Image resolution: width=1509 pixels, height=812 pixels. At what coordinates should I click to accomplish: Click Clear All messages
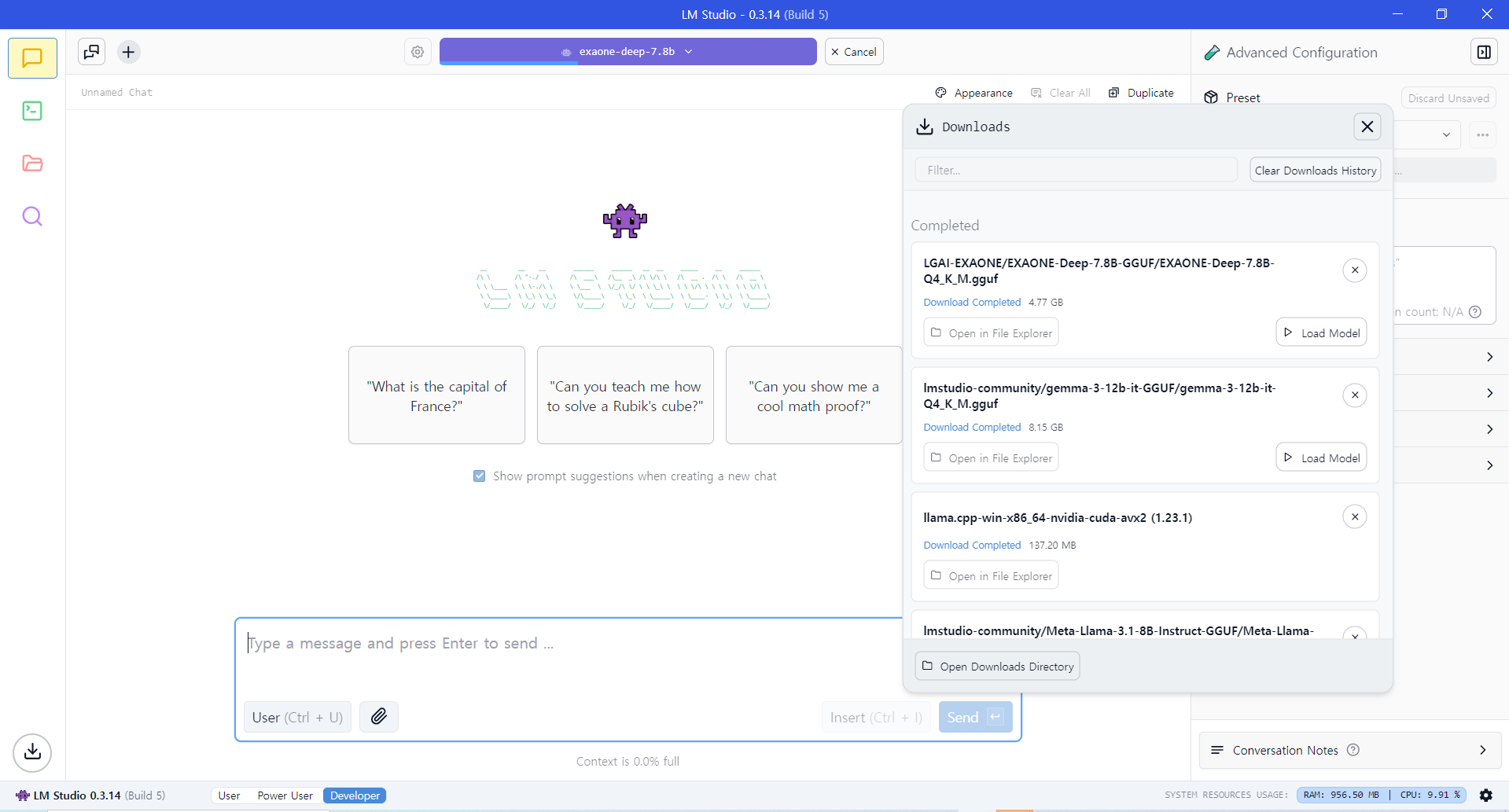(1061, 93)
